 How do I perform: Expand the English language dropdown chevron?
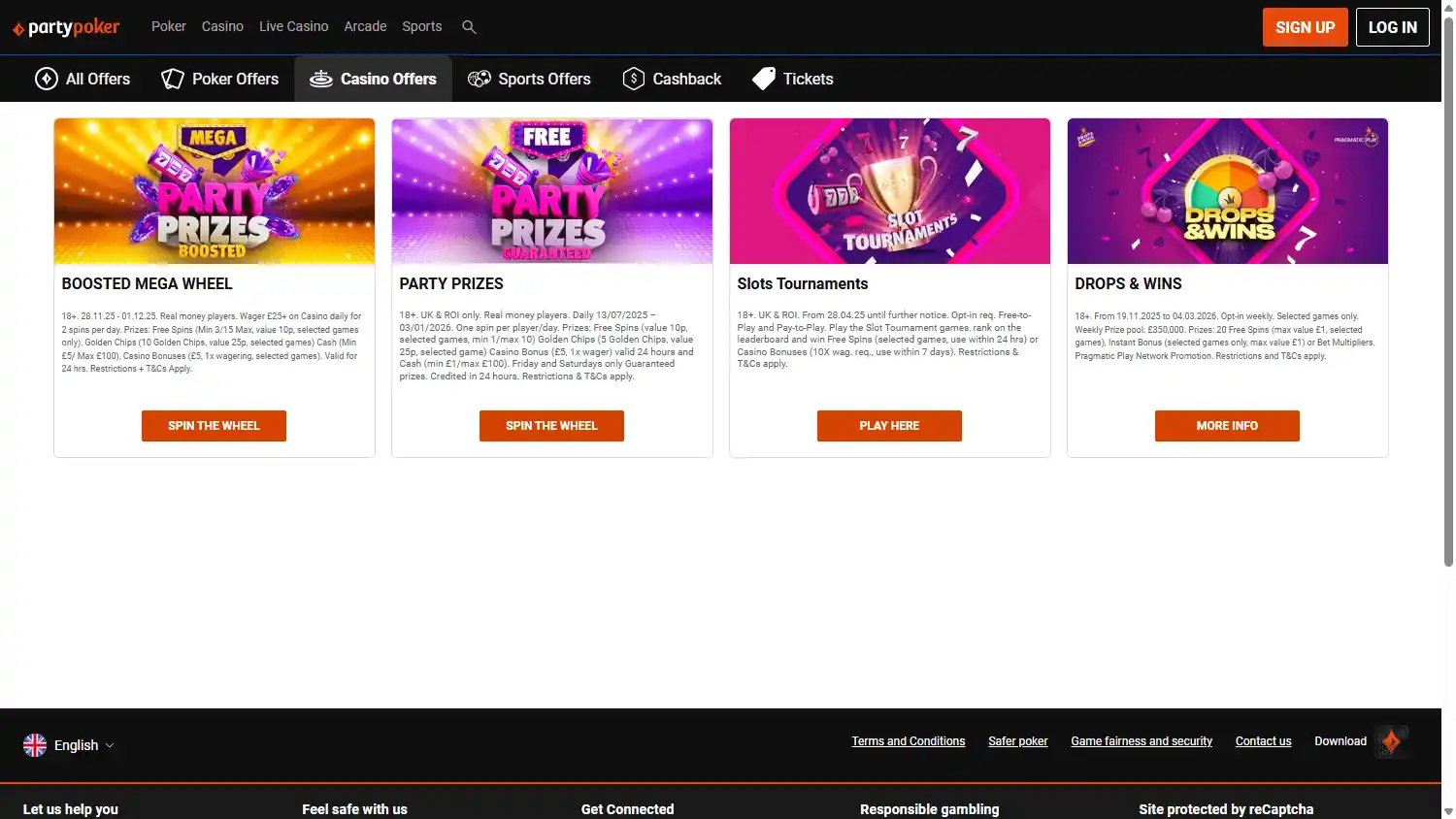coord(110,745)
